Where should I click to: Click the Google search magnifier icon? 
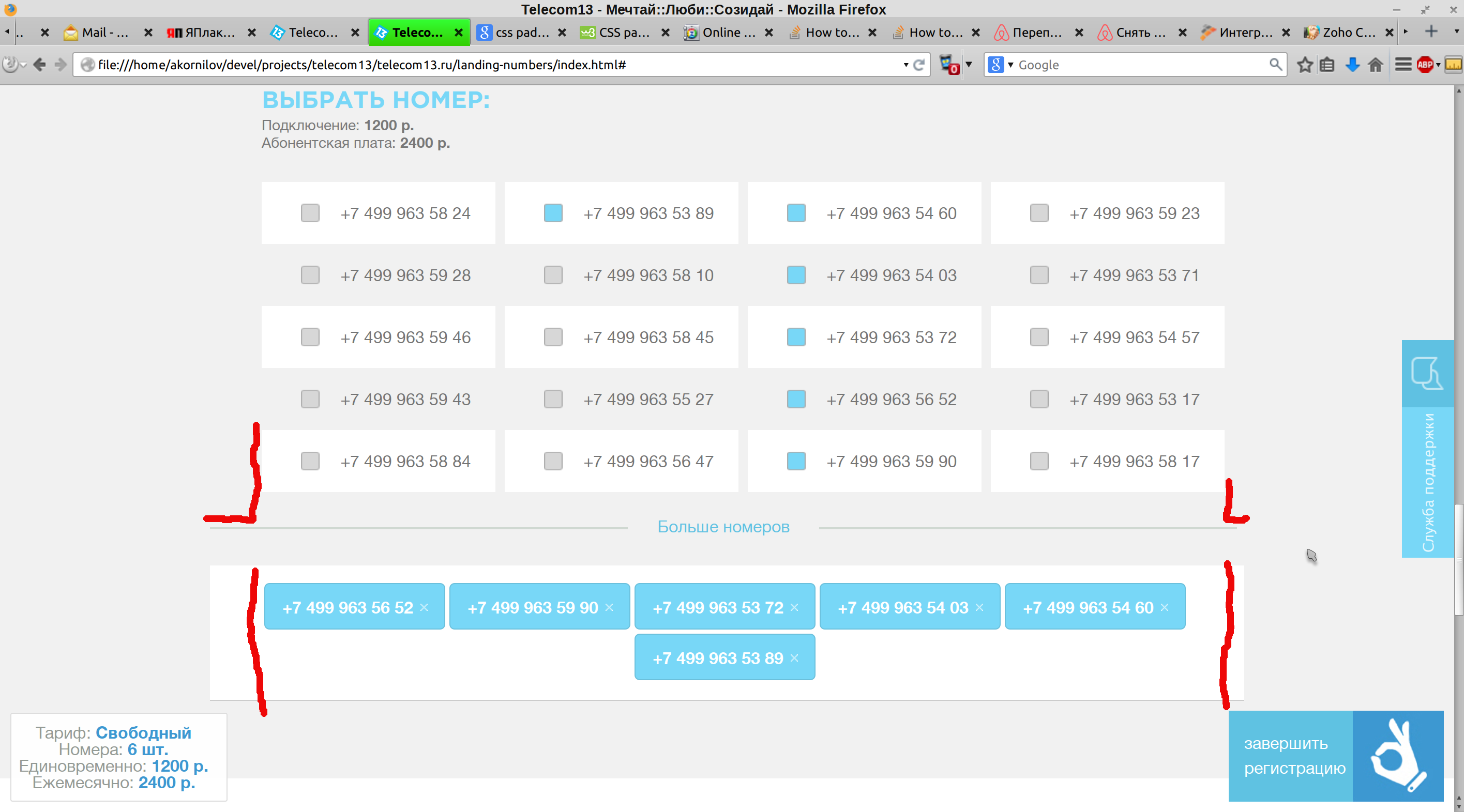pyautogui.click(x=1275, y=65)
